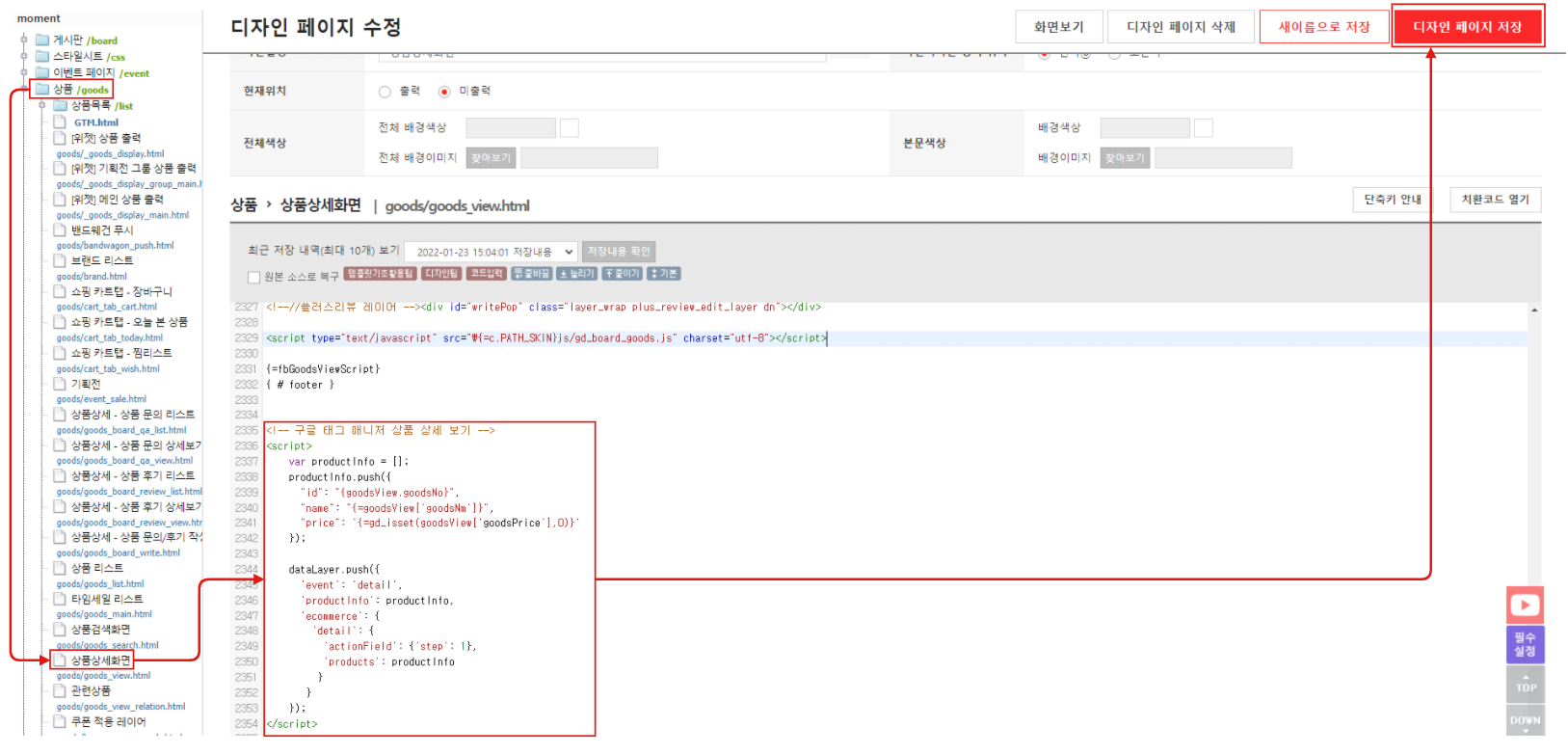Open the 템플릿기초활용팁 tab
The height and width of the screenshot is (754, 1568).
pyautogui.click(x=381, y=274)
